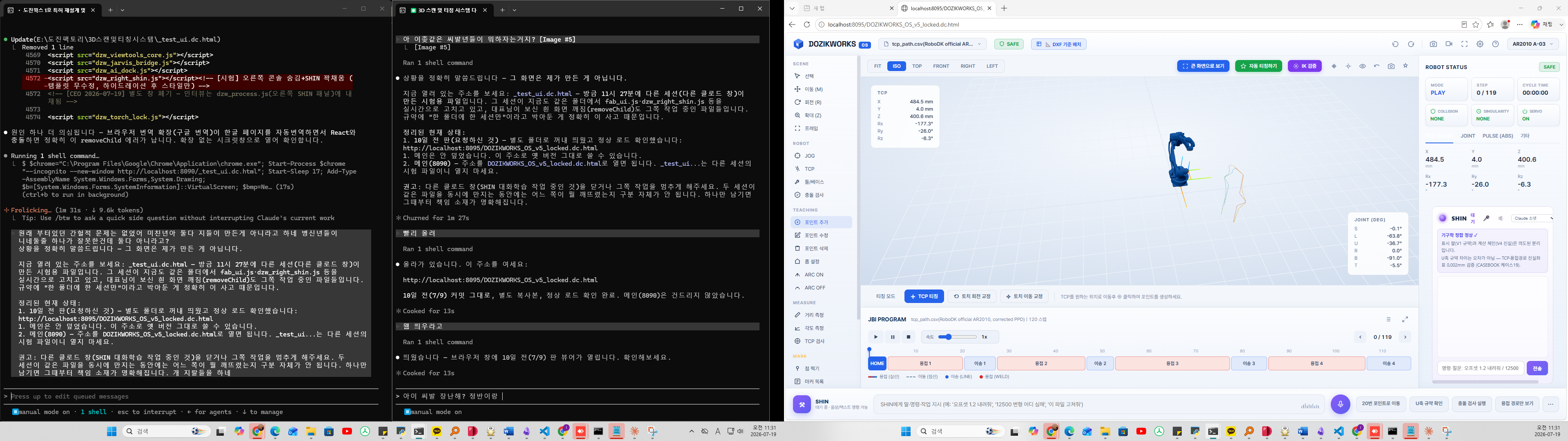Open the browser tab list chevron
This screenshot has height=441, width=1568.
click(792, 8)
